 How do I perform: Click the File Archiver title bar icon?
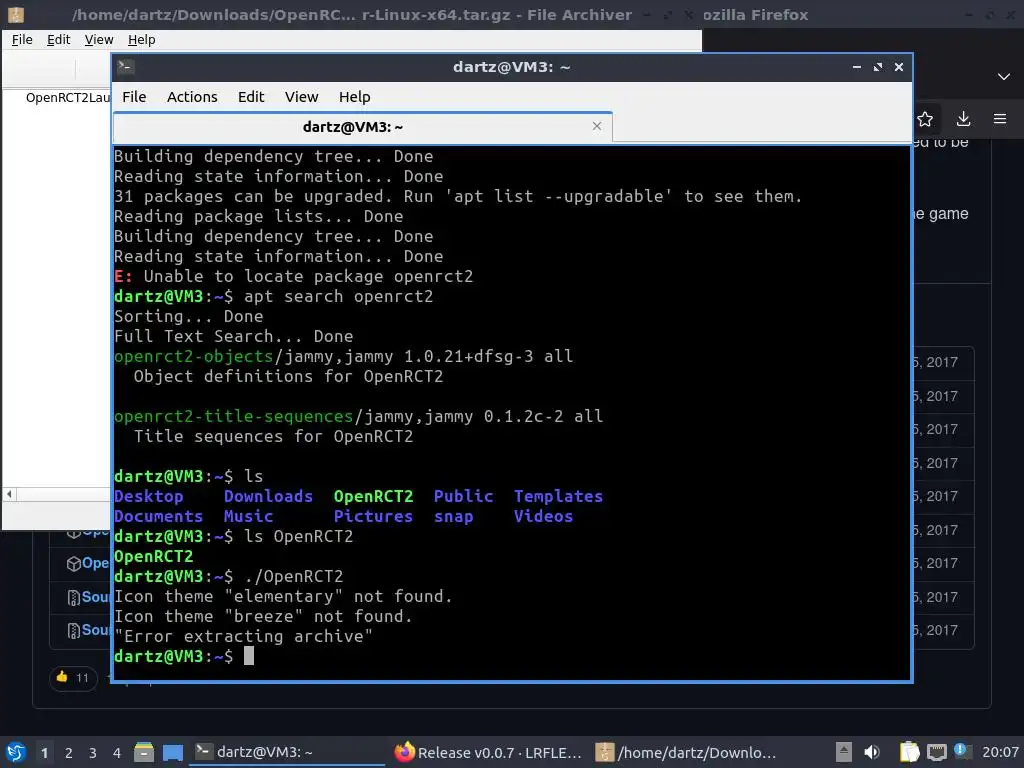point(16,14)
